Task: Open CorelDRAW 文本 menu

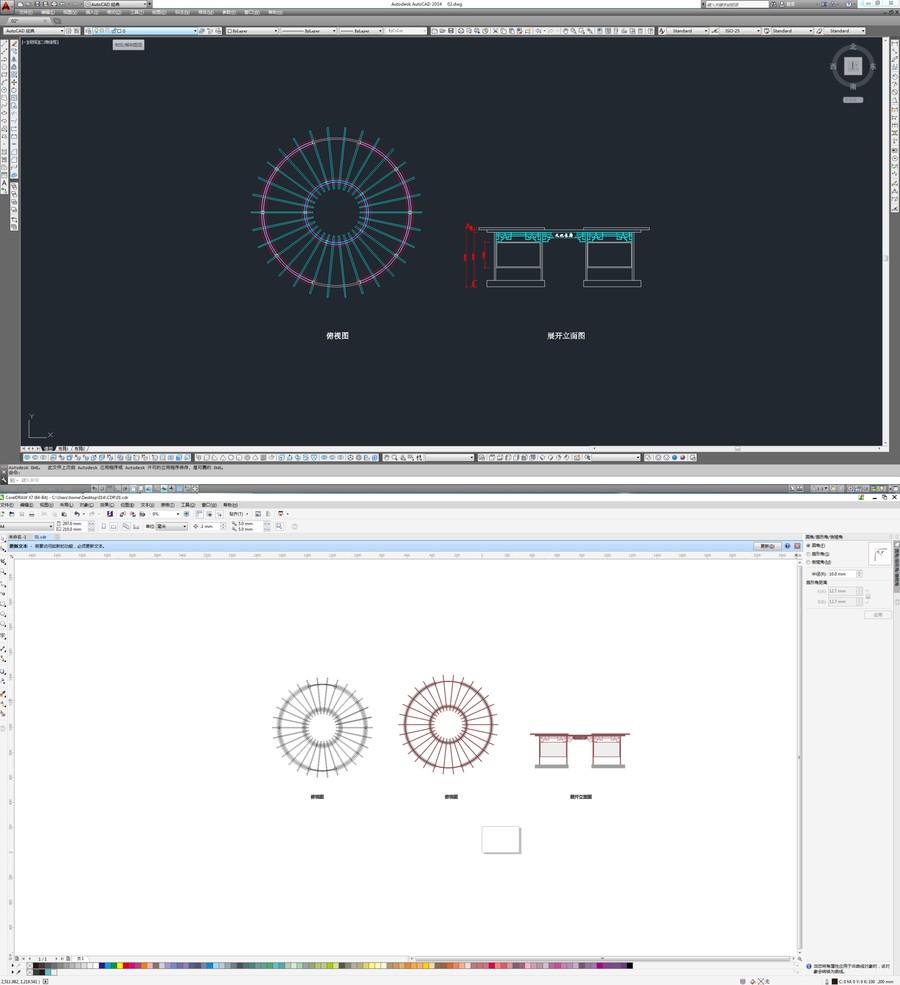Action: (x=147, y=504)
